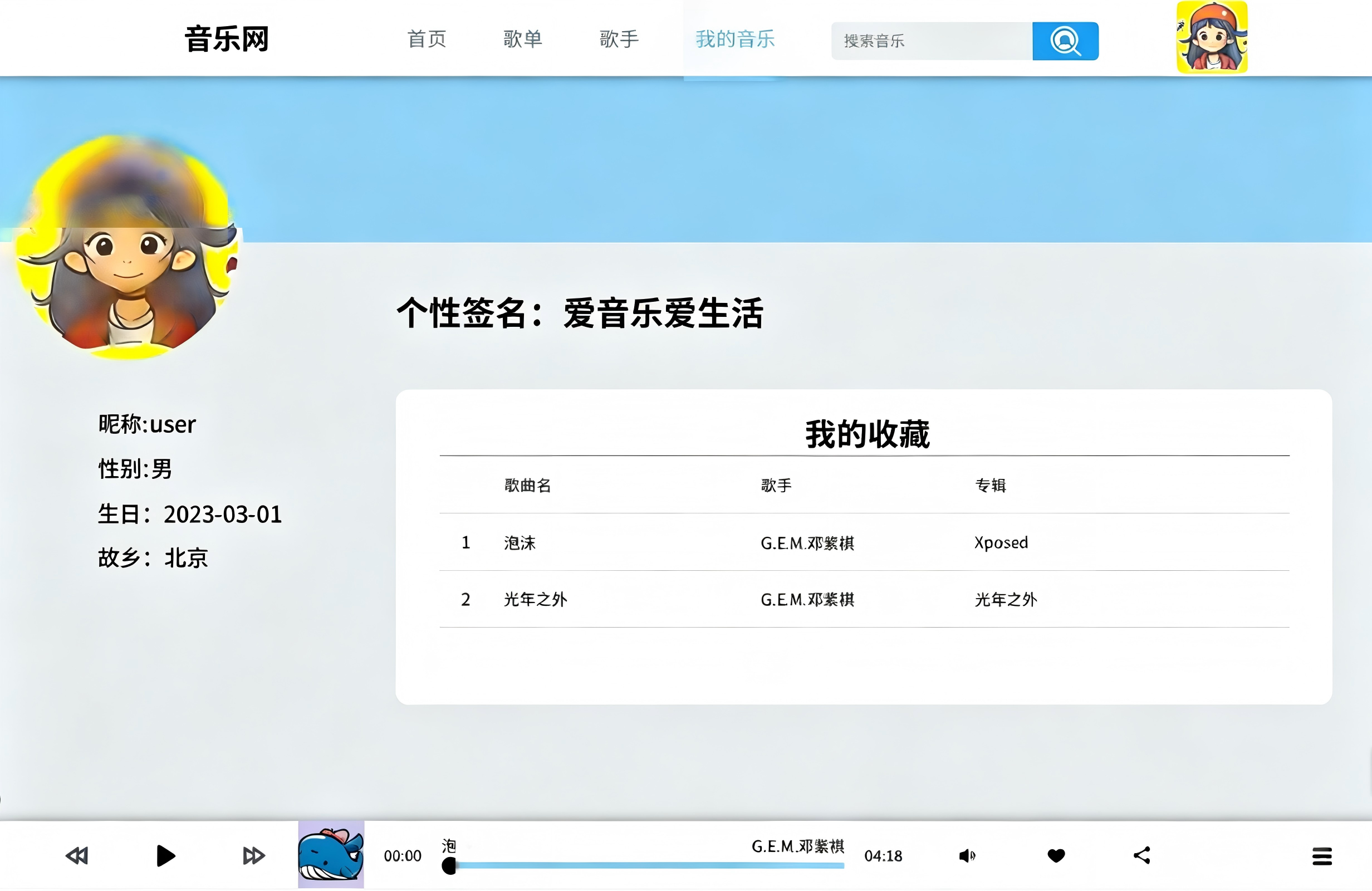Open the 歌单 tab
This screenshot has width=1372, height=891.
click(523, 39)
